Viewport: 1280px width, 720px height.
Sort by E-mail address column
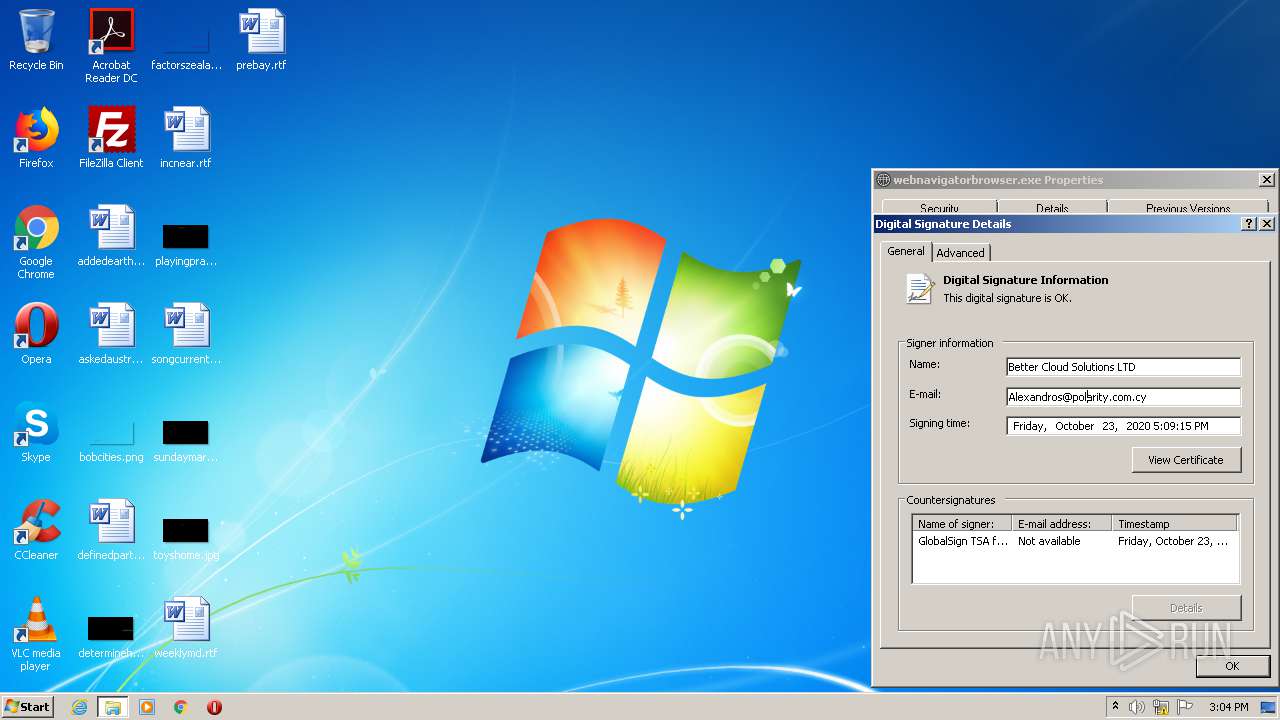1062,524
